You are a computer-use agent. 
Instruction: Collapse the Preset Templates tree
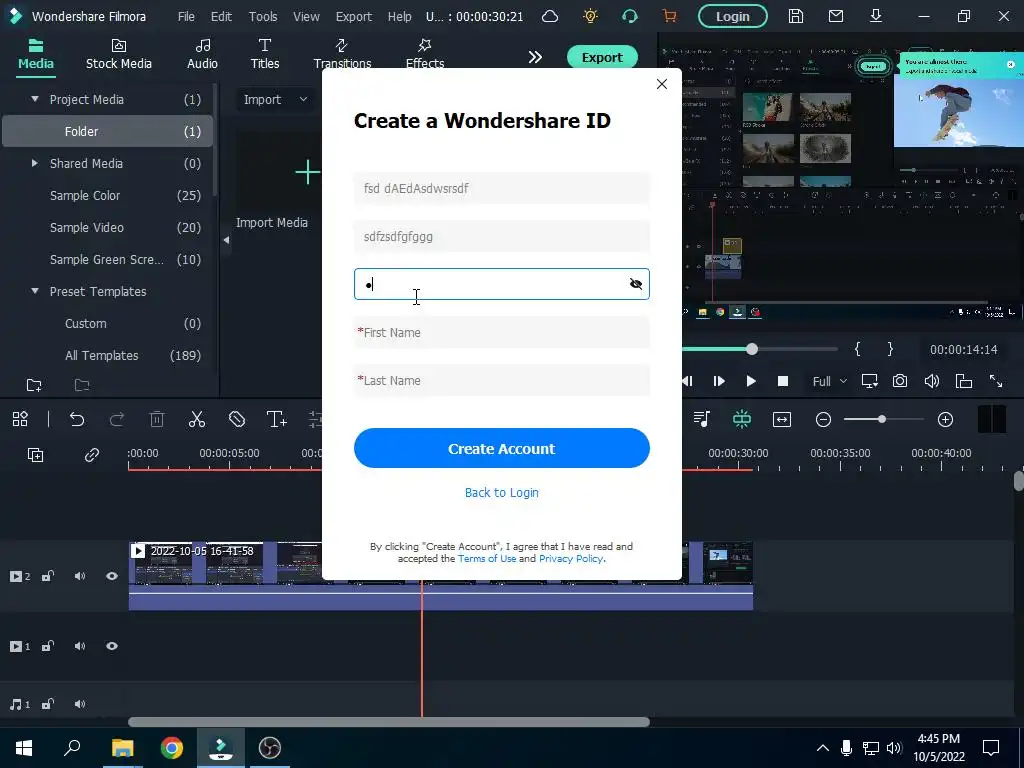point(35,291)
